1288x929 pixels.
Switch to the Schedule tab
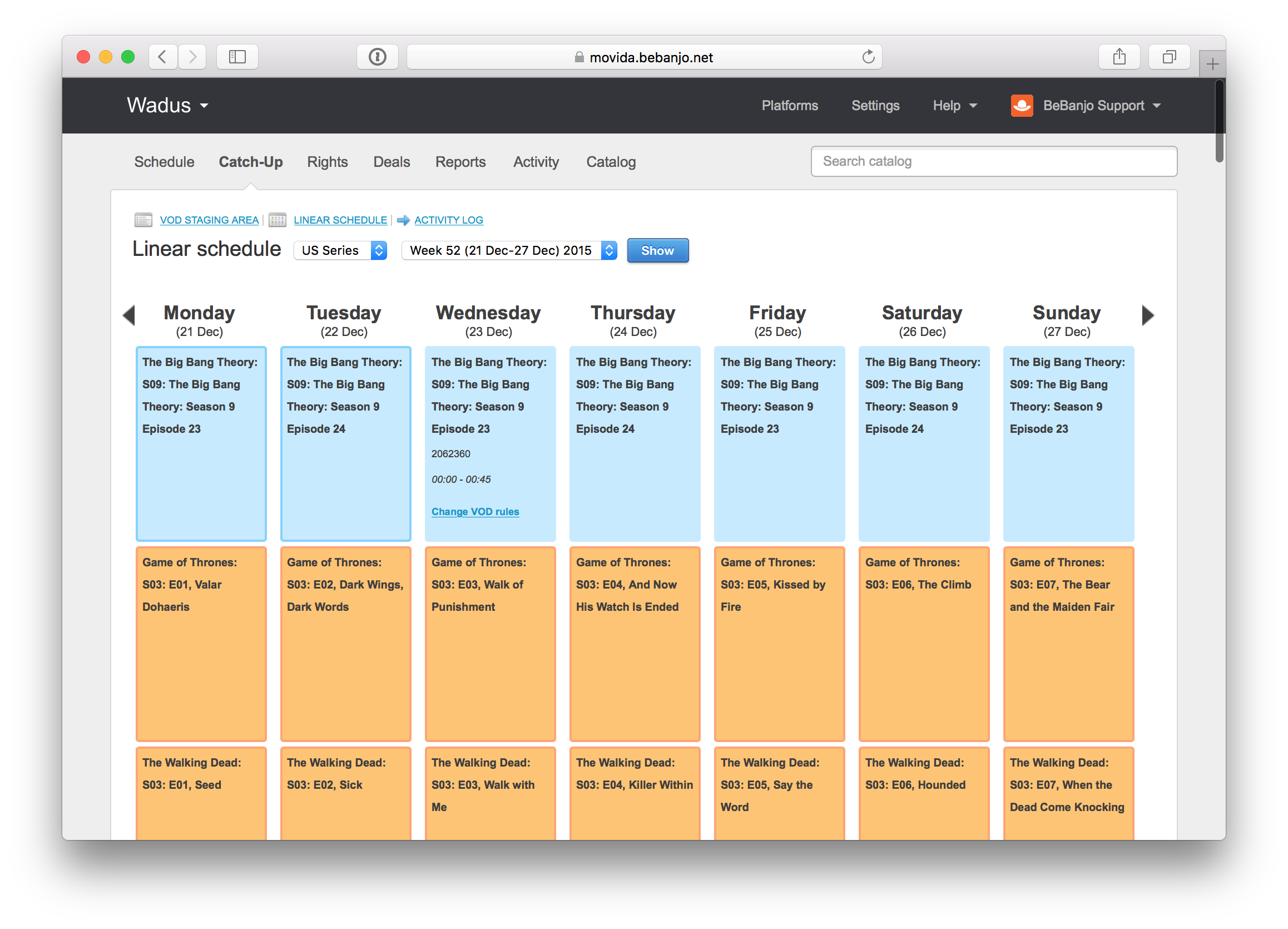[x=164, y=162]
